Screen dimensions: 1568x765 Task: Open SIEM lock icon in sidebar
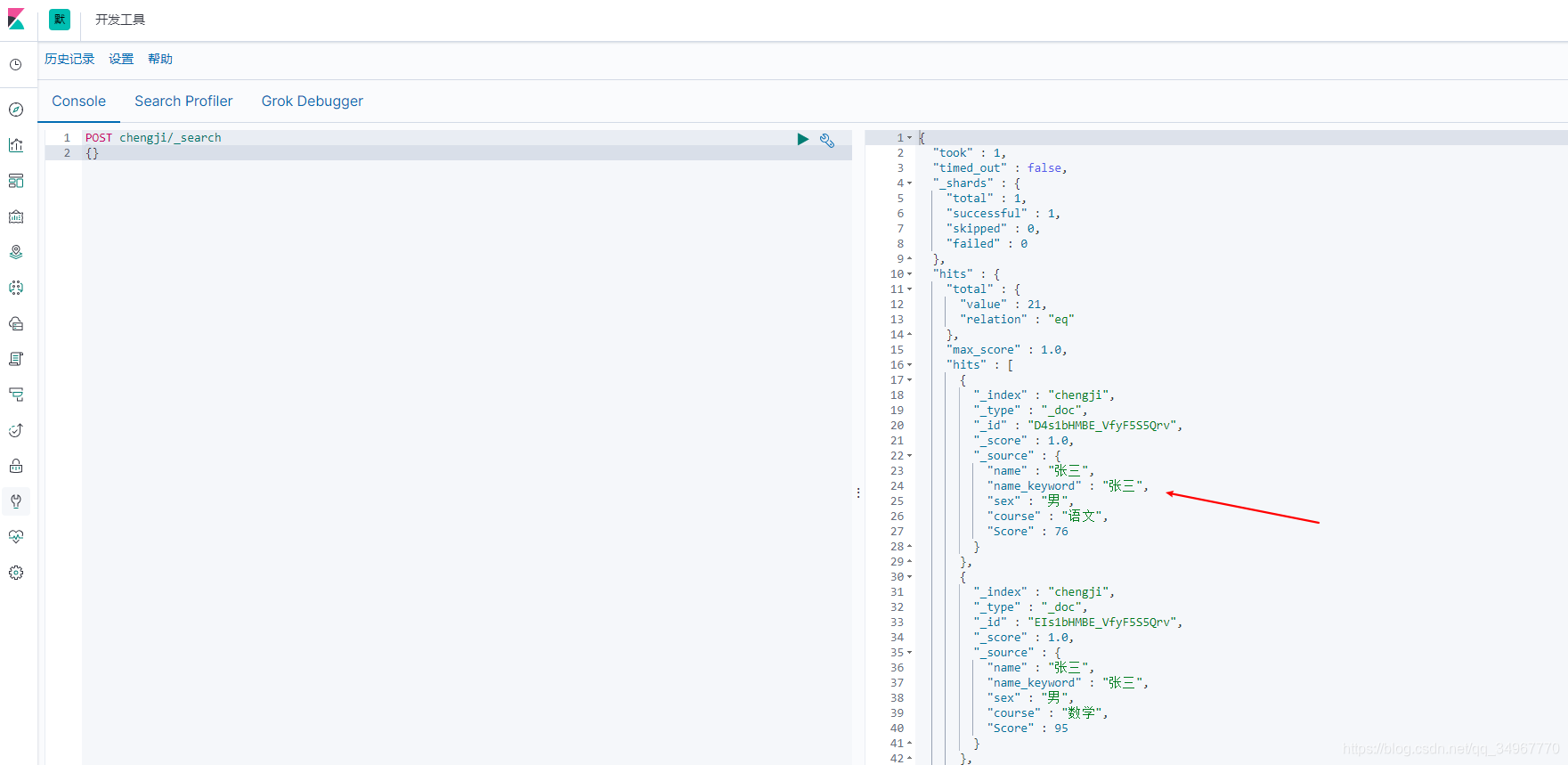coord(16,466)
